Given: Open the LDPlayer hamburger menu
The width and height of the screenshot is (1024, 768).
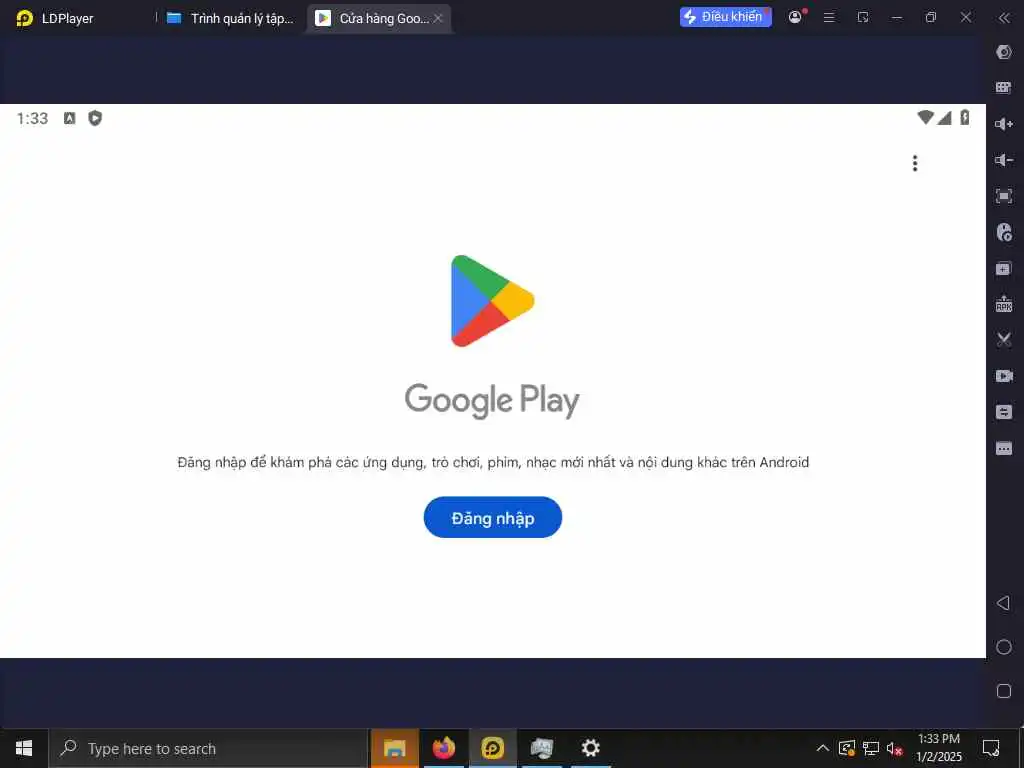Looking at the screenshot, I should (x=829, y=18).
